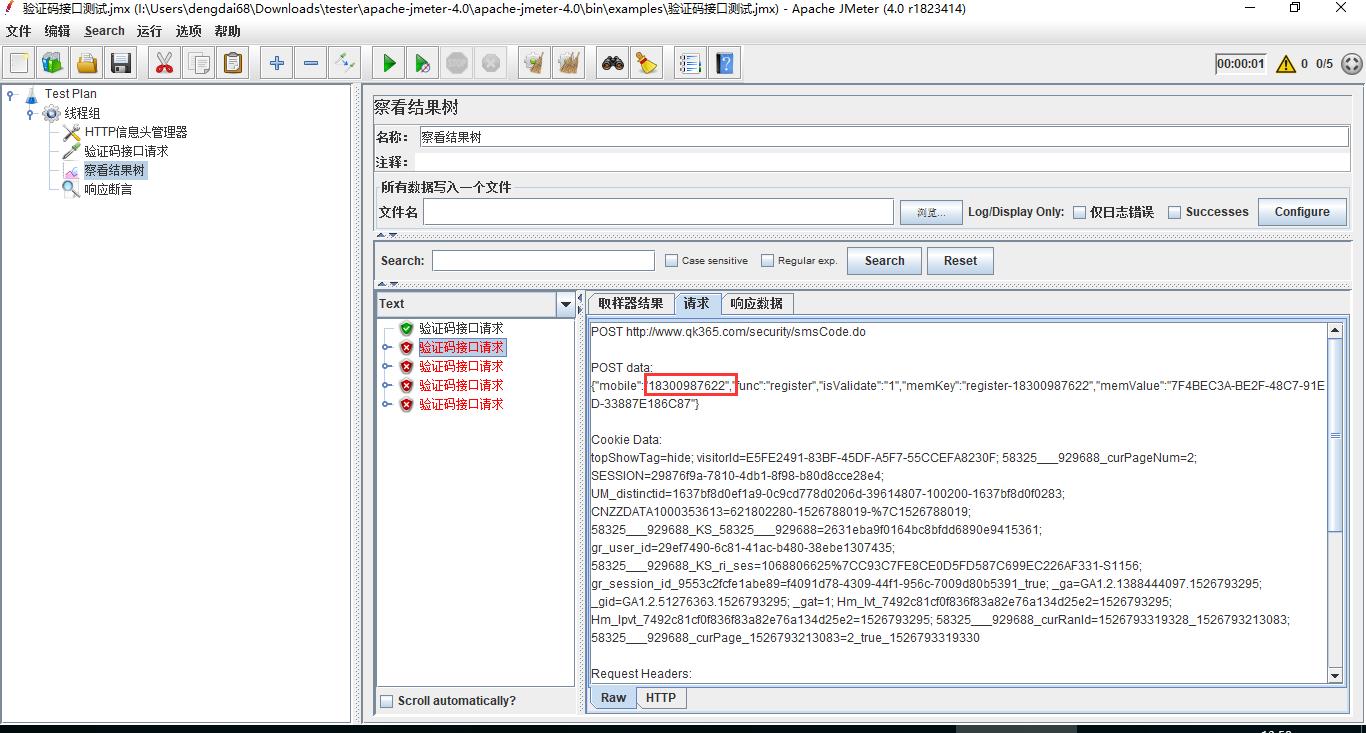Enable Regular exp. search option
This screenshot has height=733, width=1366.
click(x=768, y=261)
